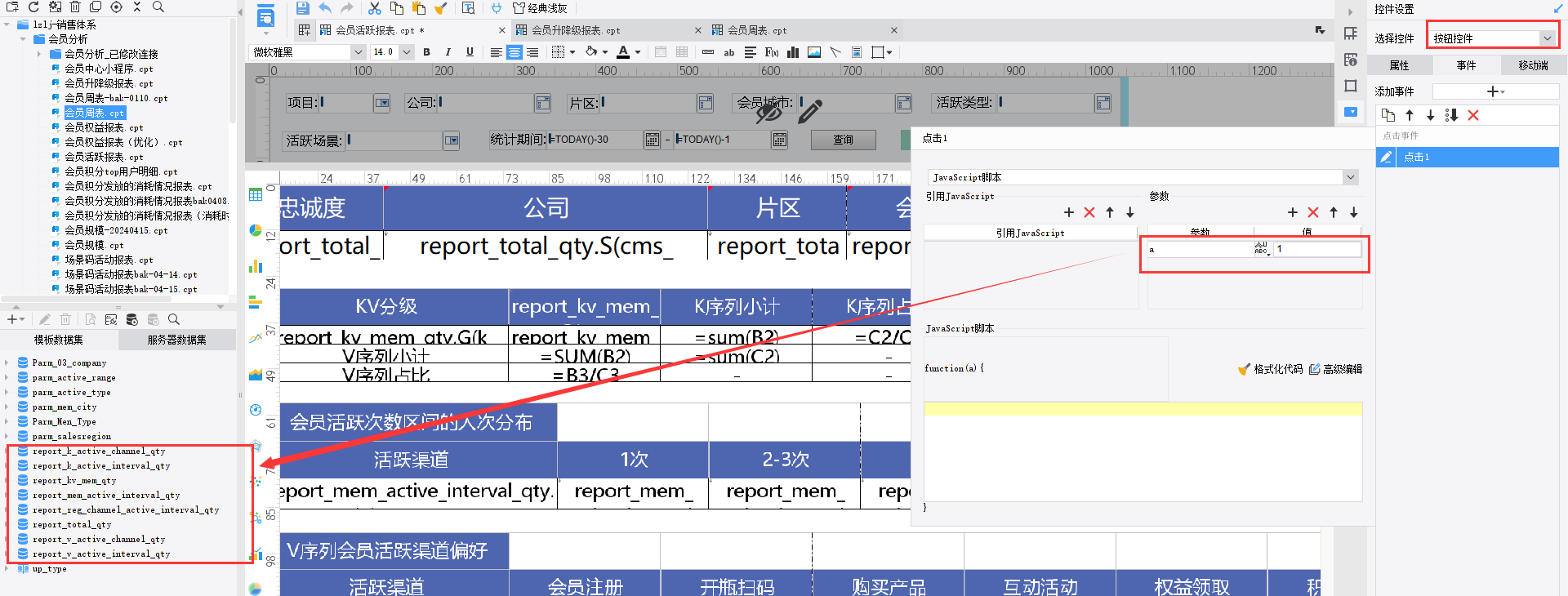The image size is (1568, 596).
Task: Click the insert text 'ab' icon
Action: click(729, 52)
